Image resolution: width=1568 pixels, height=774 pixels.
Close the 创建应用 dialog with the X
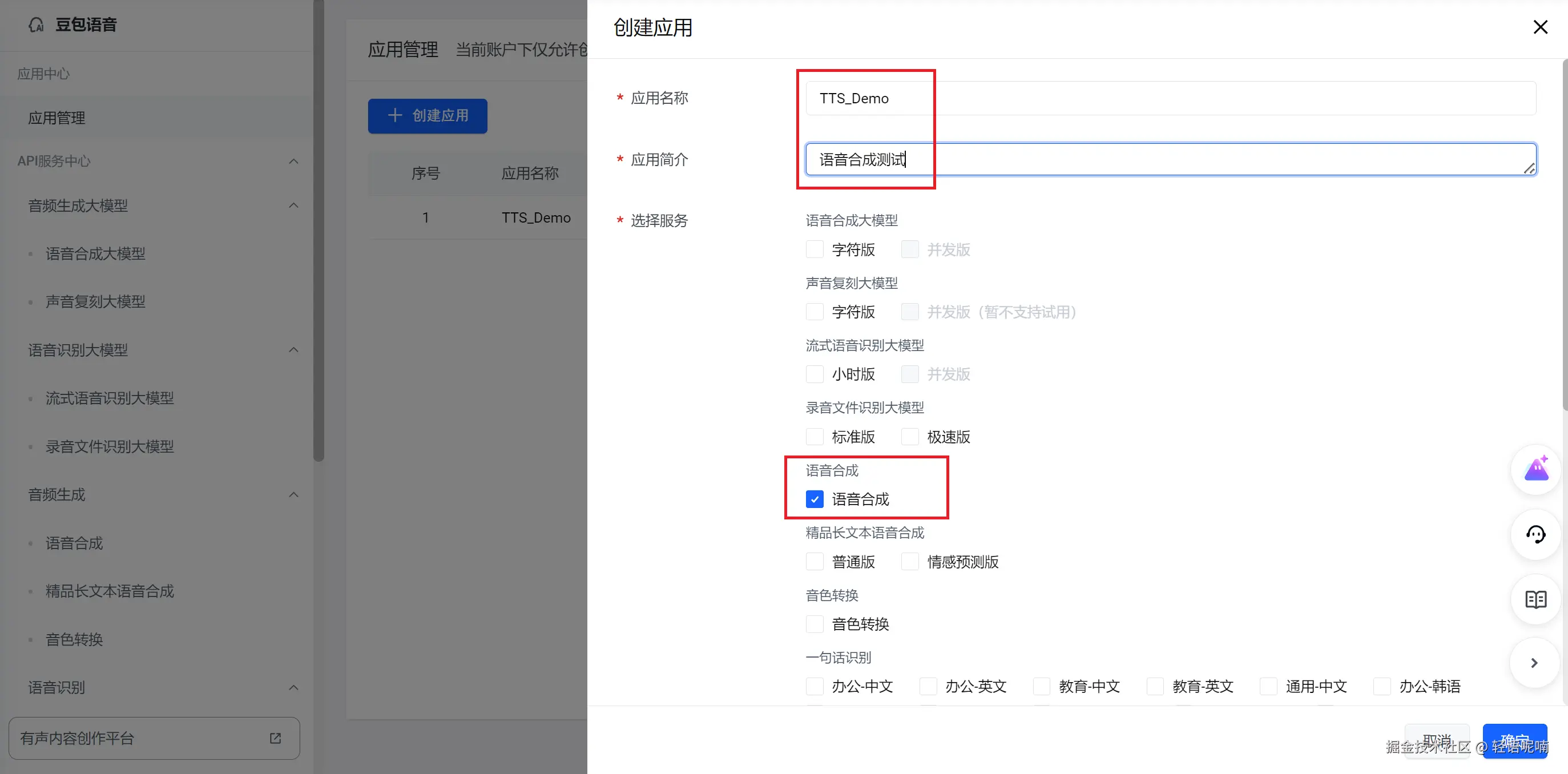(x=1541, y=27)
